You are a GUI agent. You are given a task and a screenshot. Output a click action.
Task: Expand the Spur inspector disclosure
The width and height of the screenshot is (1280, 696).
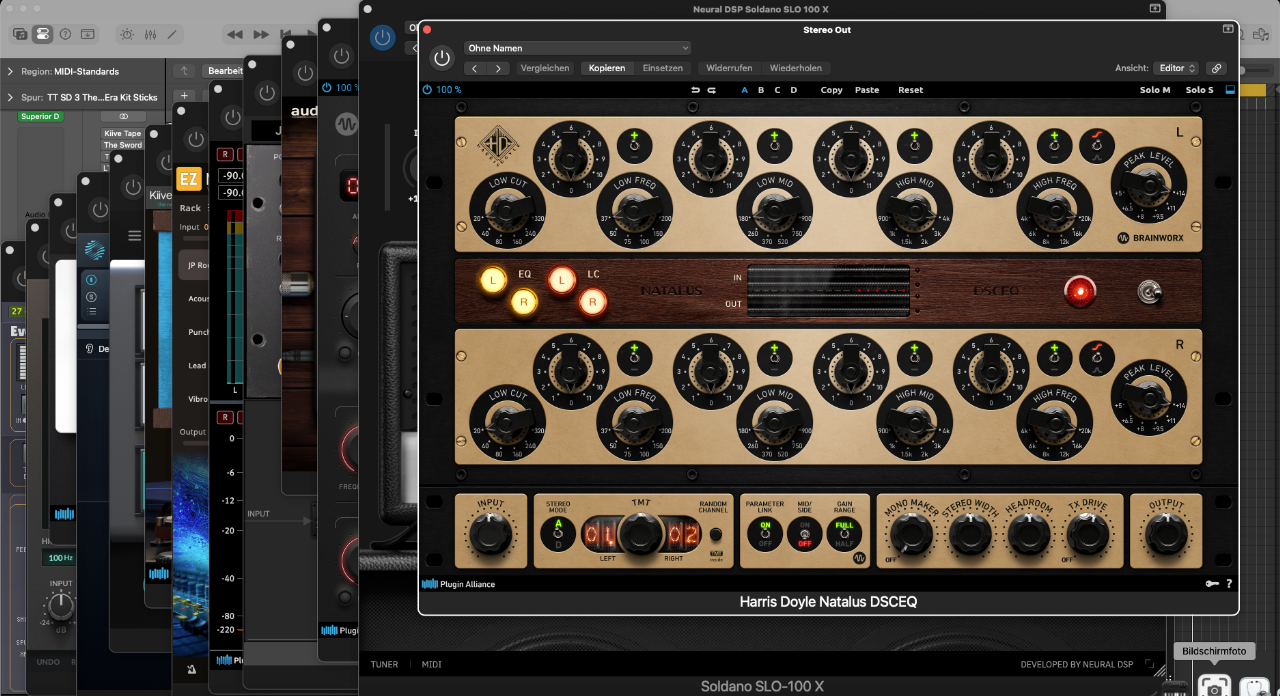pyautogui.click(x=10, y=97)
